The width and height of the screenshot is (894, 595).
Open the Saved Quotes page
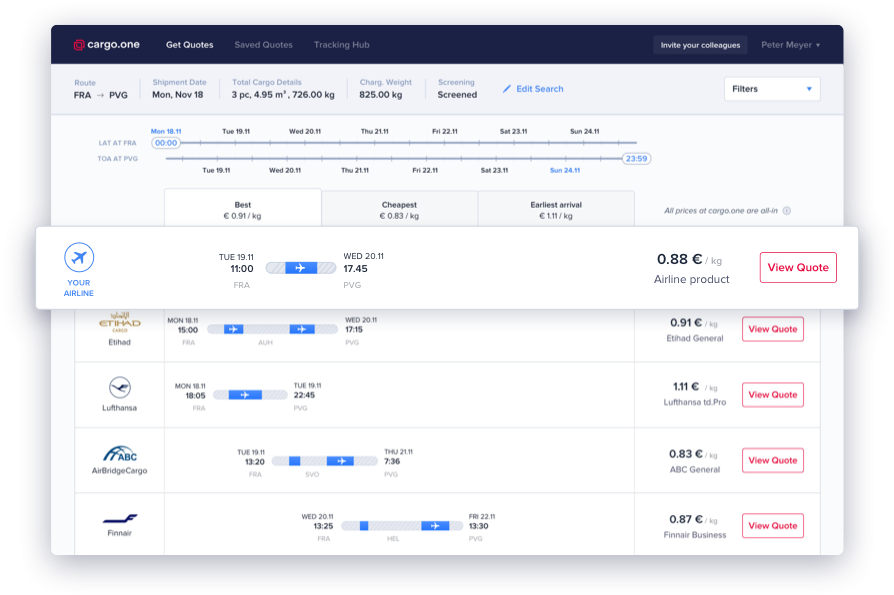point(263,44)
